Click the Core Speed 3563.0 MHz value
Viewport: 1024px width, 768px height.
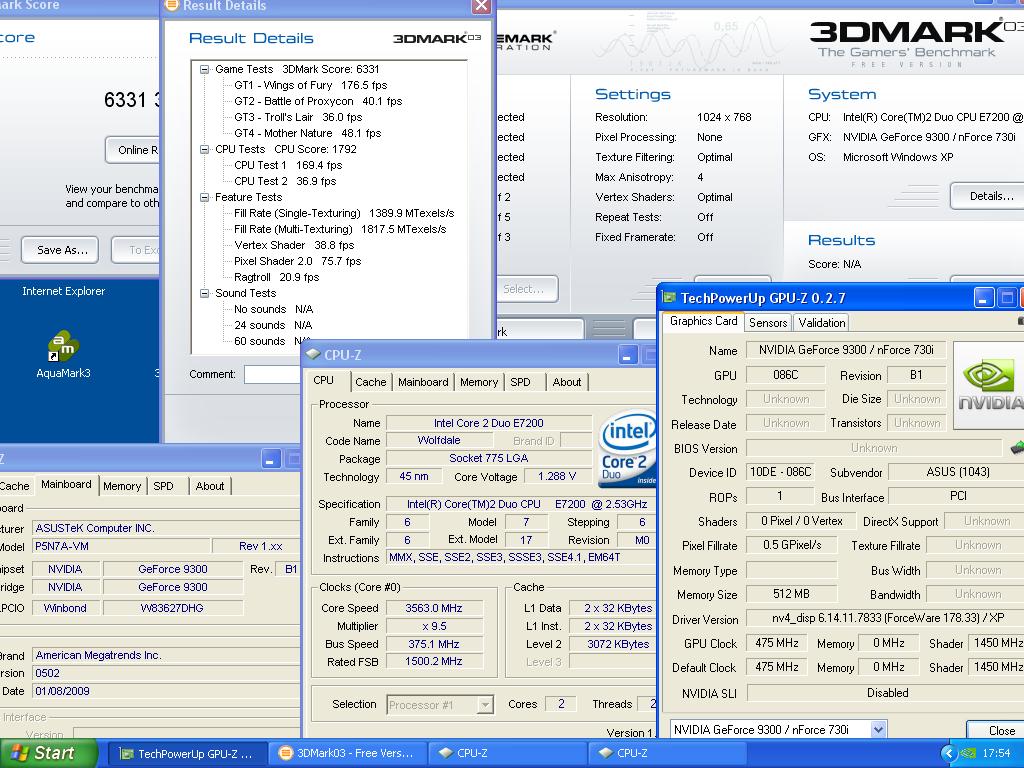pos(434,608)
